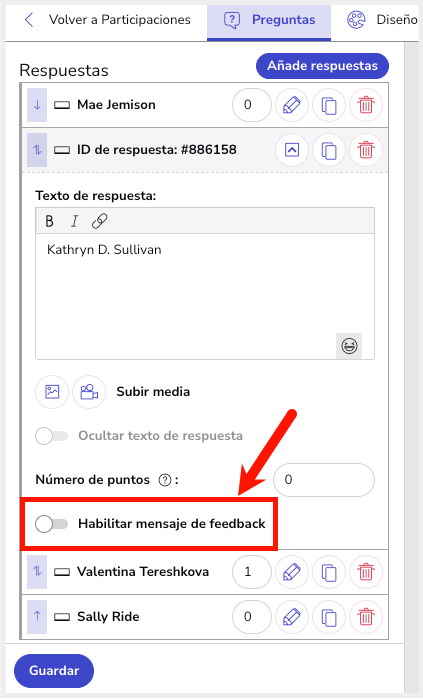Edit points field for Valentina Tereshkova
Screen dimensions: 423x699
click(252, 572)
